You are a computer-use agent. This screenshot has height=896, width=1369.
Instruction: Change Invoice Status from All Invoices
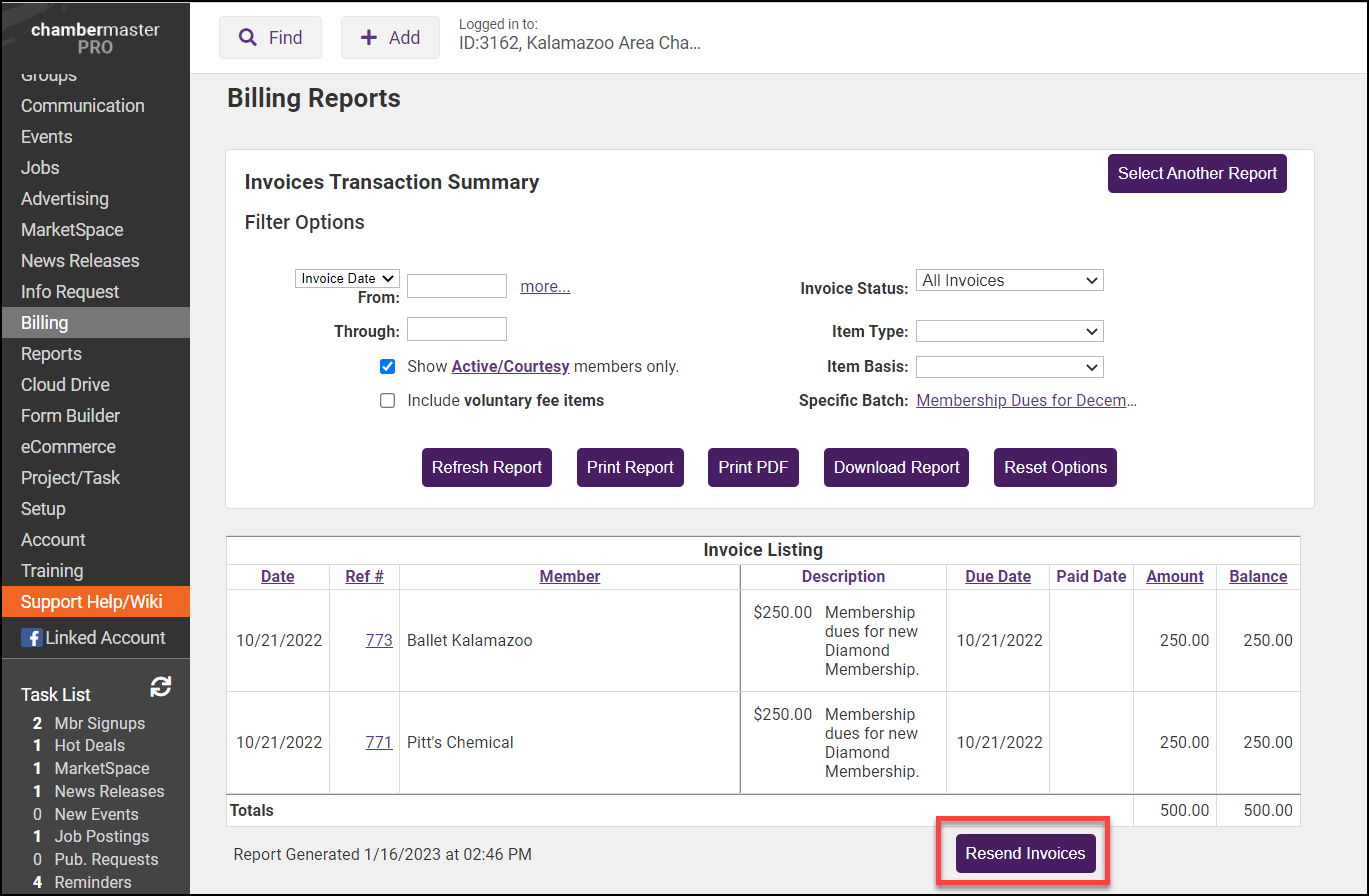1009,280
